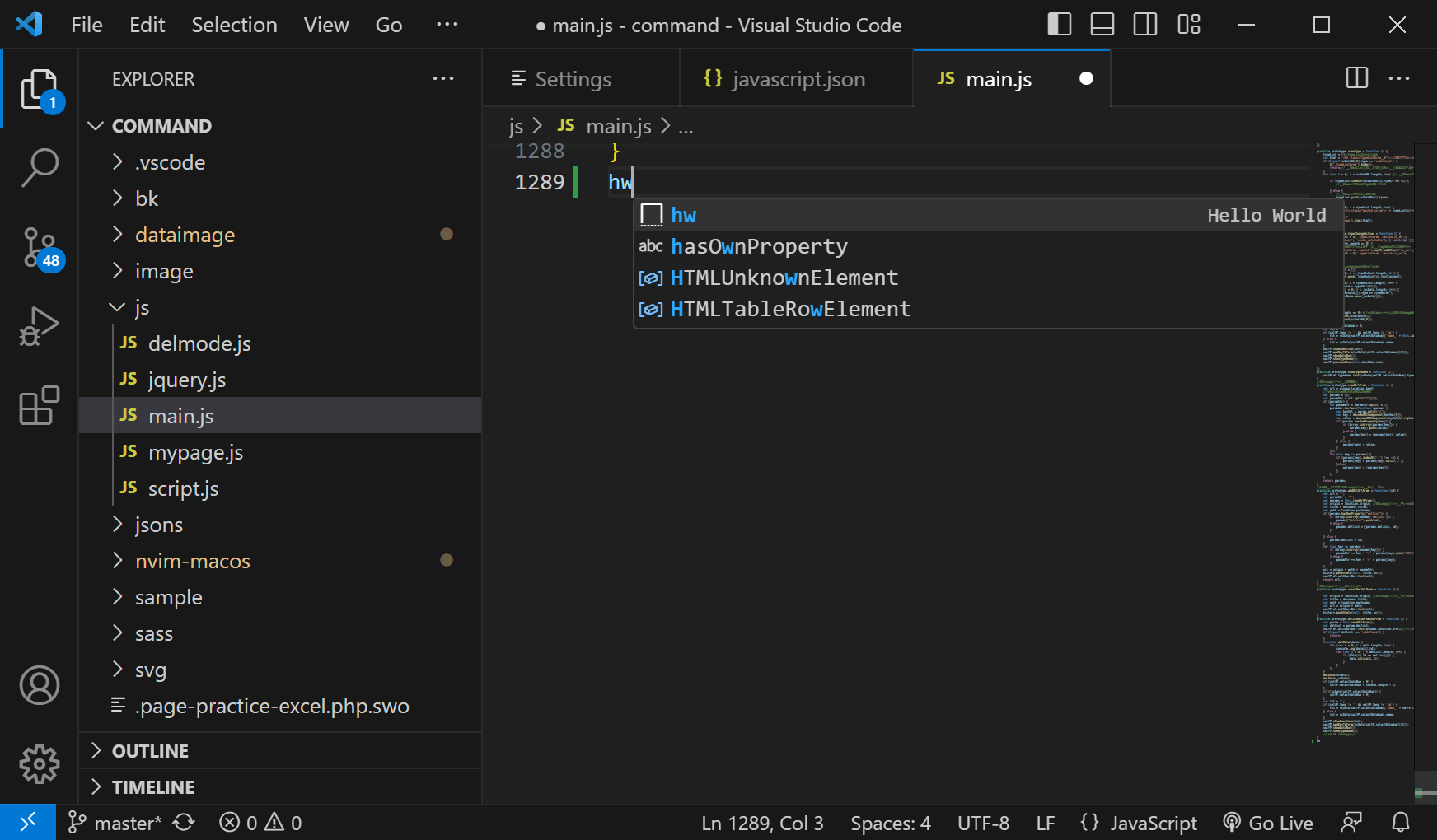
Task: Click the remote window indicator in status bar
Action: pyautogui.click(x=28, y=822)
